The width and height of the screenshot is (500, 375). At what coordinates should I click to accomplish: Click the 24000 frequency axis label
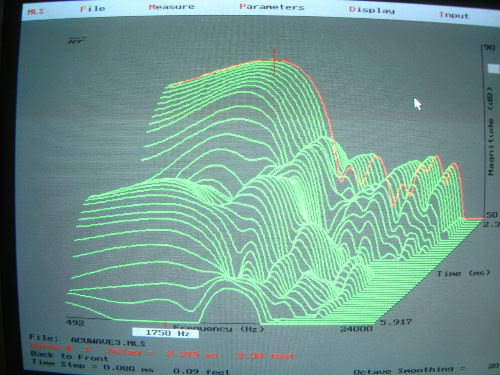(x=356, y=329)
